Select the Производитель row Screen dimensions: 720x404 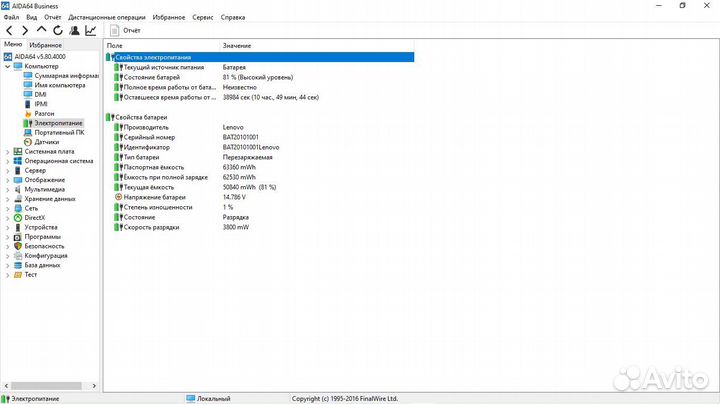[259, 127]
